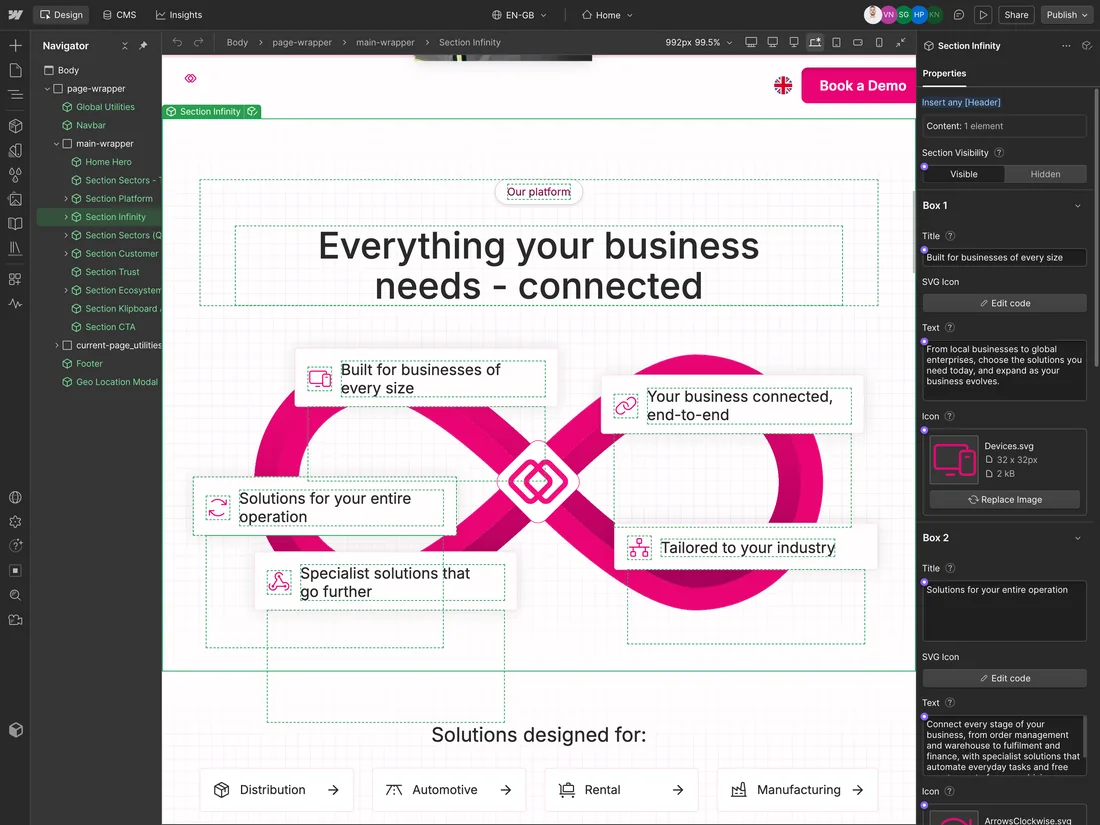Image resolution: width=1100 pixels, height=825 pixels.
Task: Open the Assets image icon
Action: [x=15, y=199]
